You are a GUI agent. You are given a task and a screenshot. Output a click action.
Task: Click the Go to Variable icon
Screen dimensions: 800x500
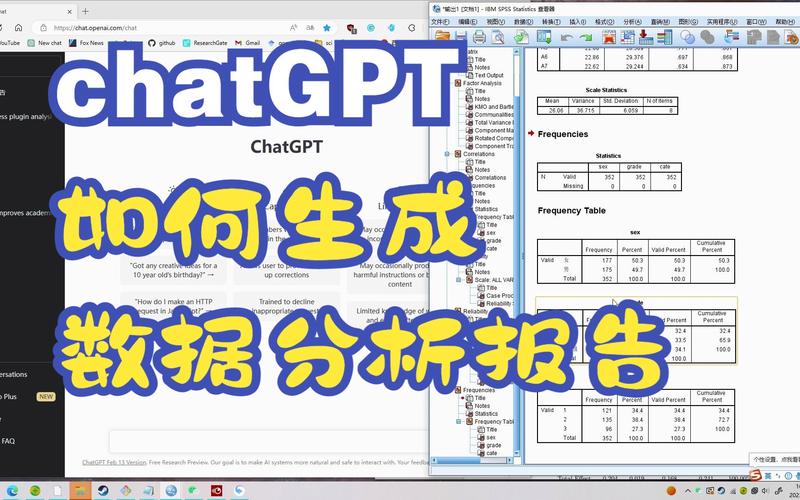pyautogui.click(x=645, y=37)
